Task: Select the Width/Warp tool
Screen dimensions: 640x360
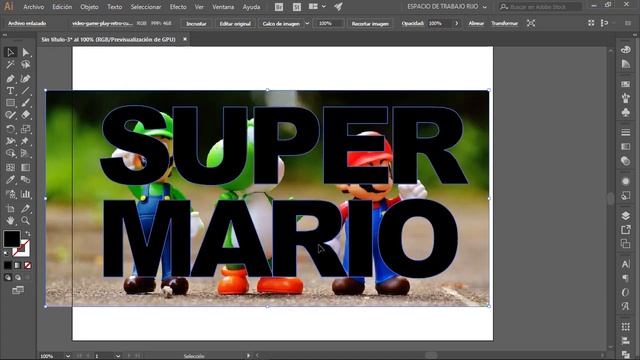Action: coord(11,141)
